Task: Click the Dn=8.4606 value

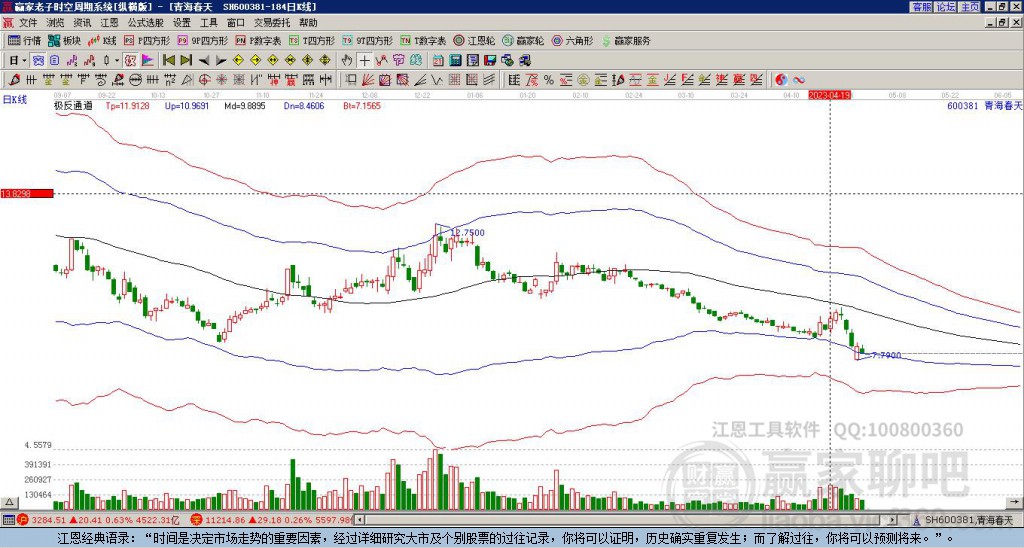Action: 303,105
